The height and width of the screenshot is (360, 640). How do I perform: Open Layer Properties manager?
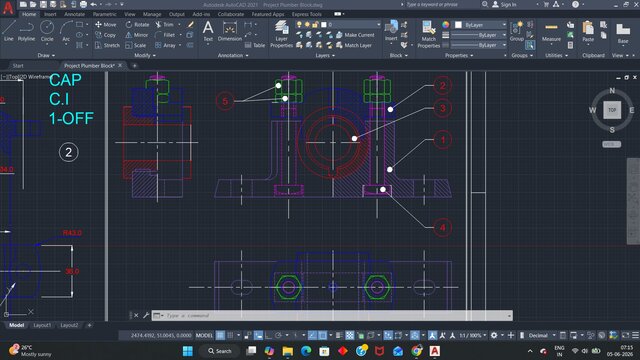[281, 34]
